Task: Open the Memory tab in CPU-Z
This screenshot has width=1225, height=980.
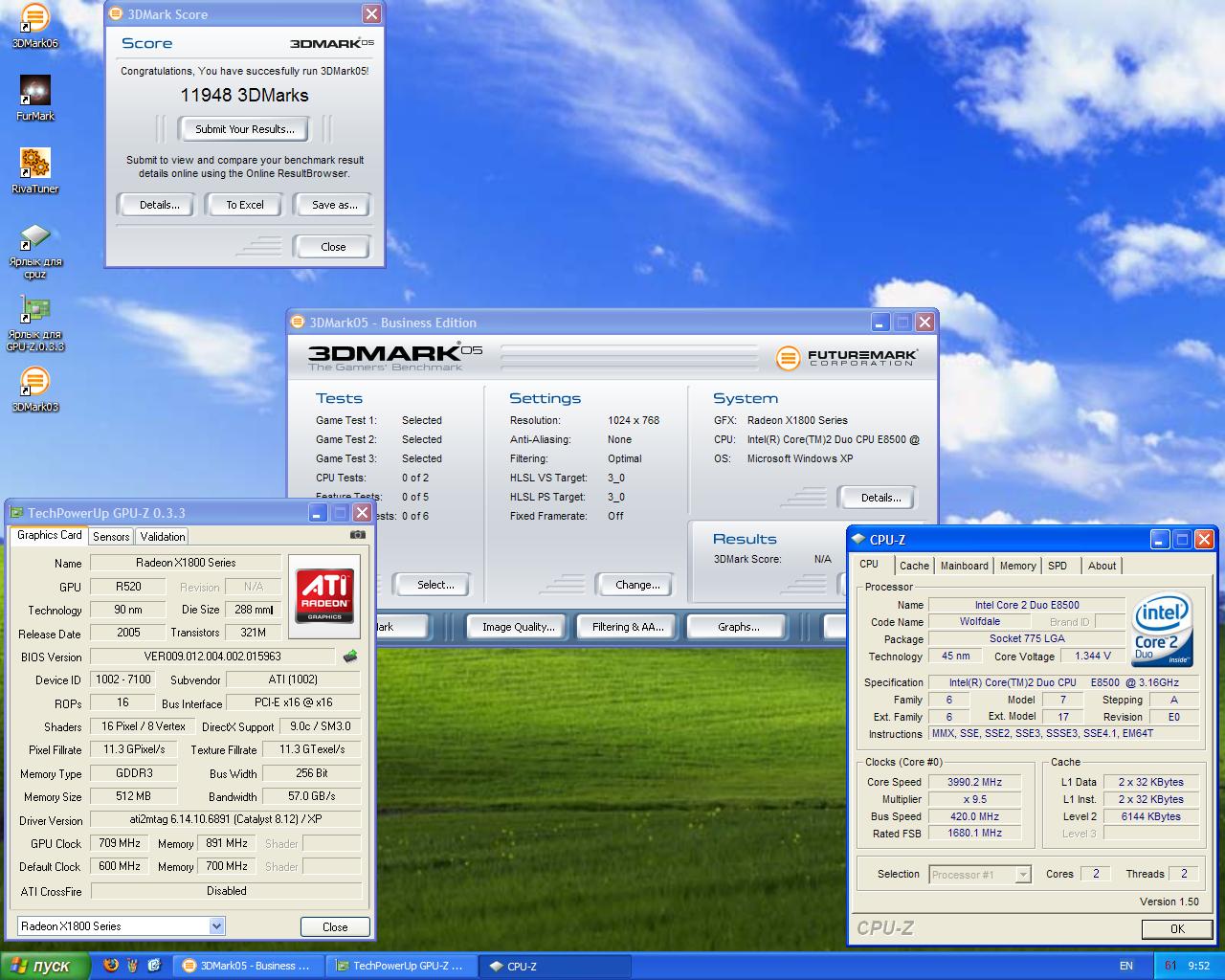Action: pos(1017,566)
